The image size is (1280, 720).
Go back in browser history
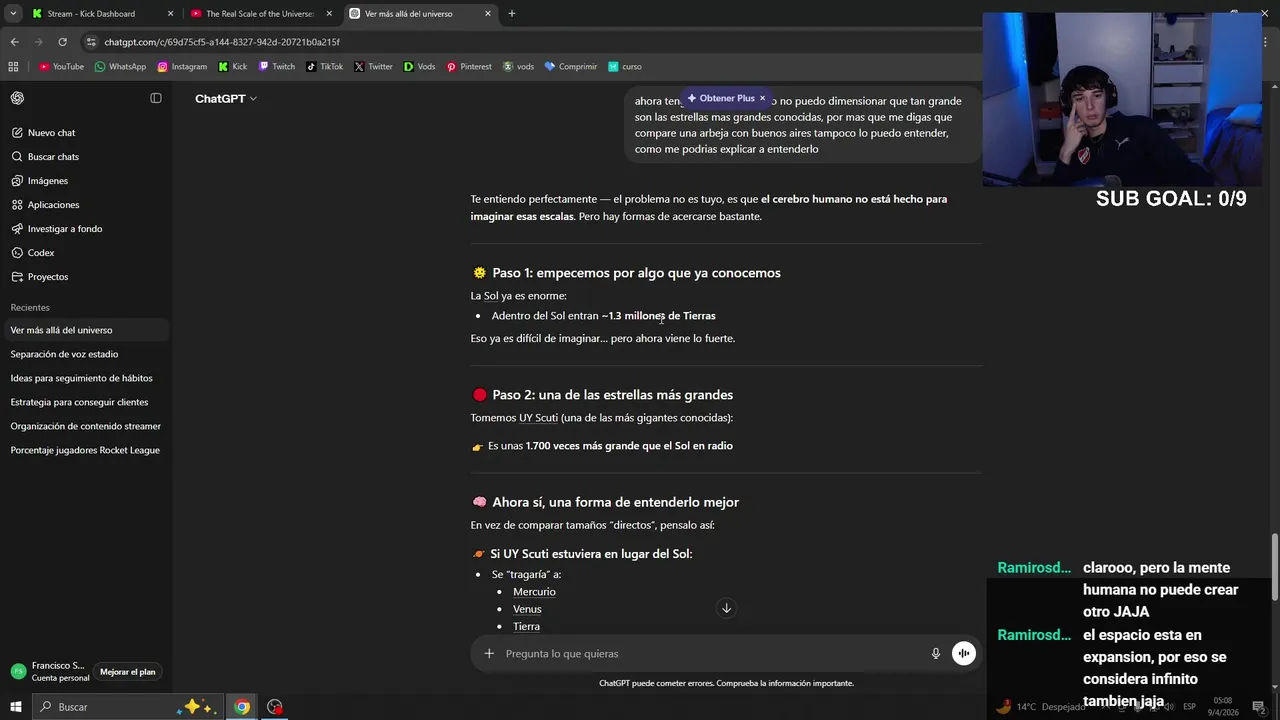[x=14, y=42]
